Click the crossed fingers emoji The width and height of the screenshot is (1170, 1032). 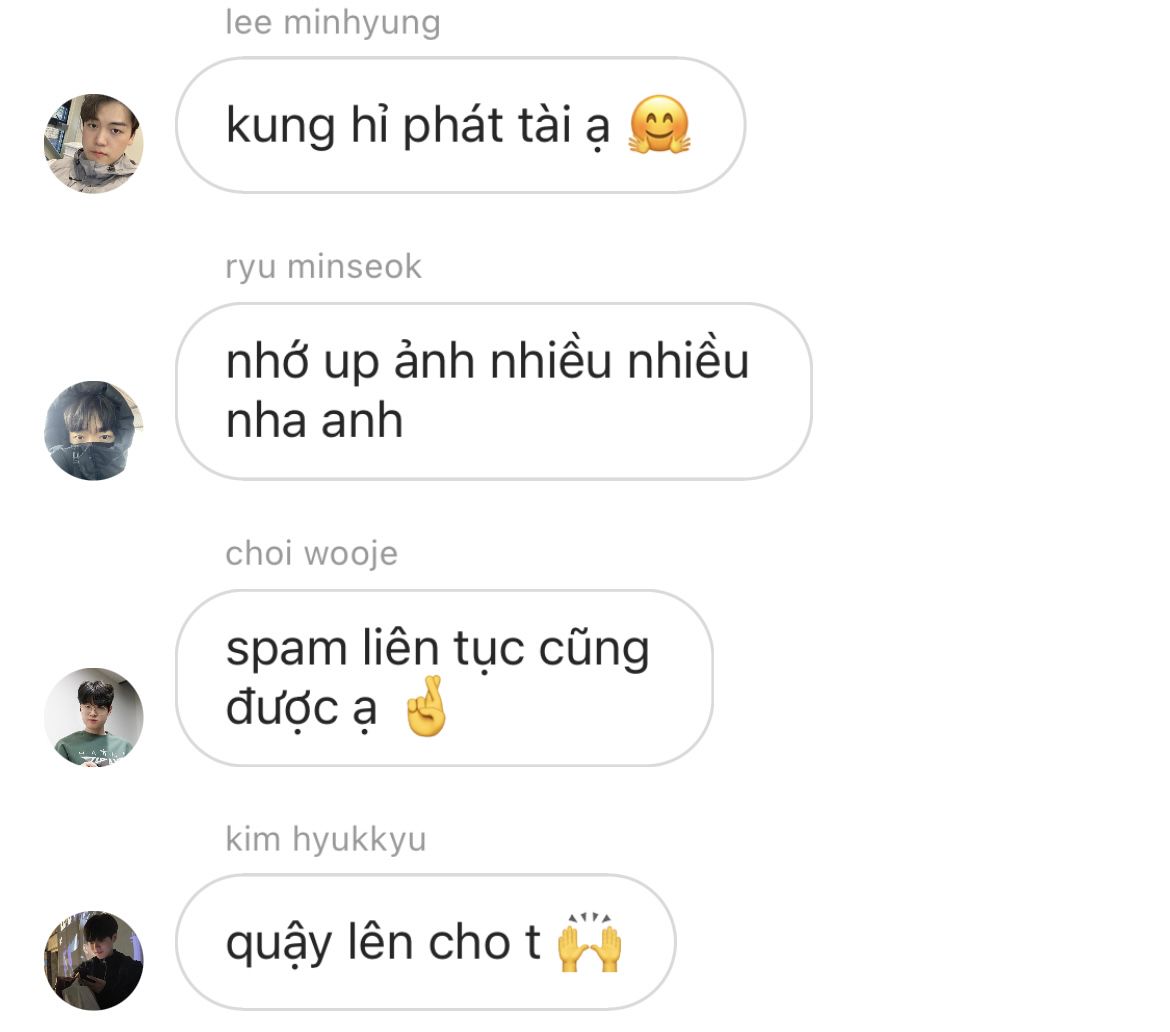point(426,707)
